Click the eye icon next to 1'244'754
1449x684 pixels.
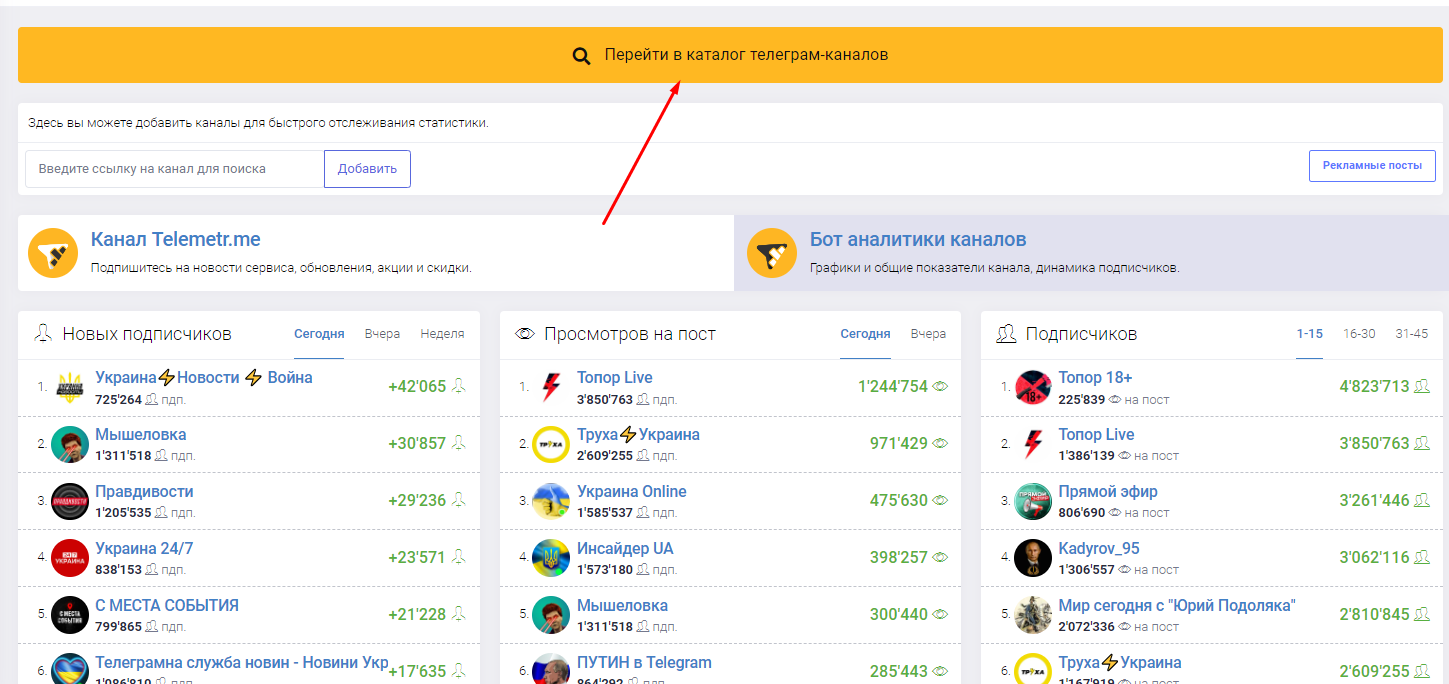pos(940,386)
